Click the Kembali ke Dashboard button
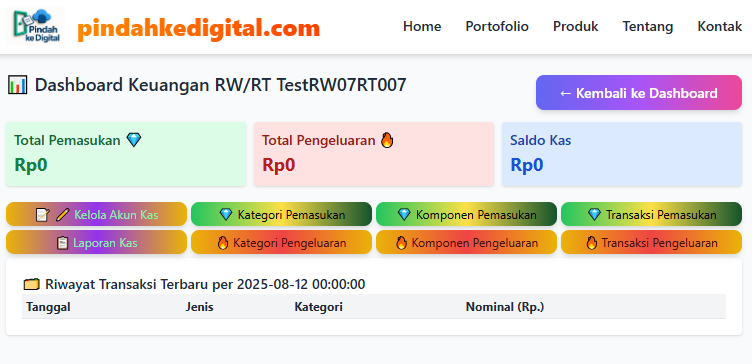The width and height of the screenshot is (752, 364). point(639,93)
